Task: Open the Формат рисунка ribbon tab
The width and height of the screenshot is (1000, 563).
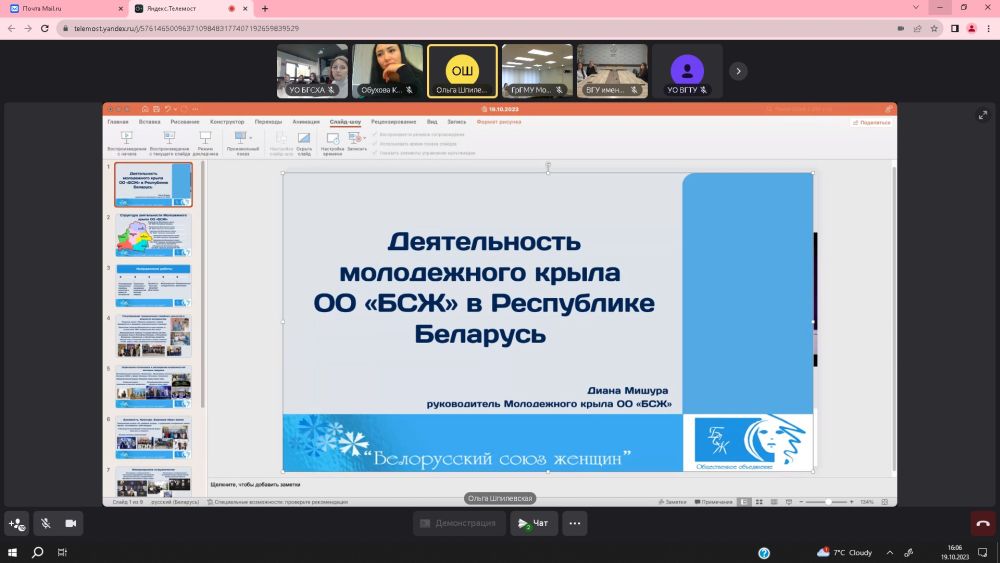Action: tap(499, 122)
